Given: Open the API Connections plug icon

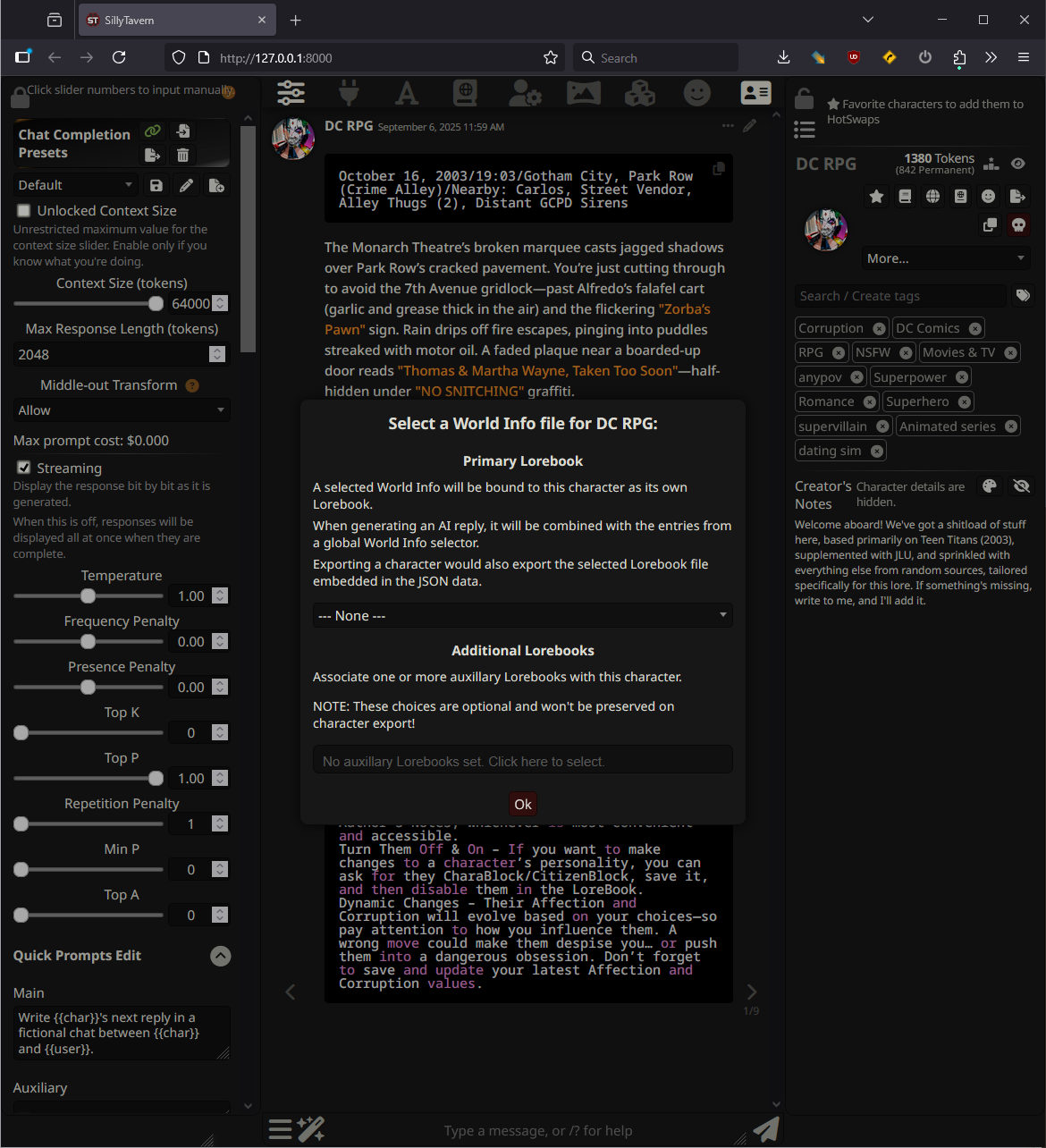Looking at the screenshot, I should pos(349,92).
